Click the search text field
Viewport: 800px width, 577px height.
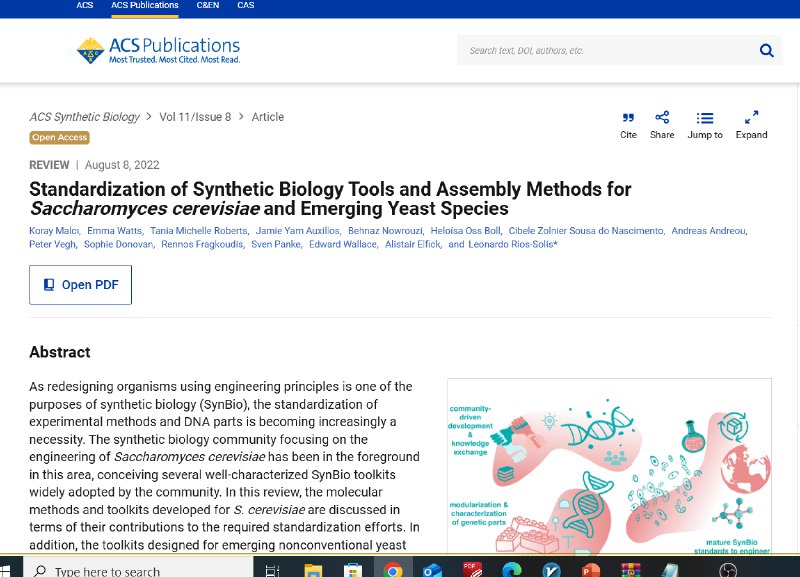pos(607,51)
